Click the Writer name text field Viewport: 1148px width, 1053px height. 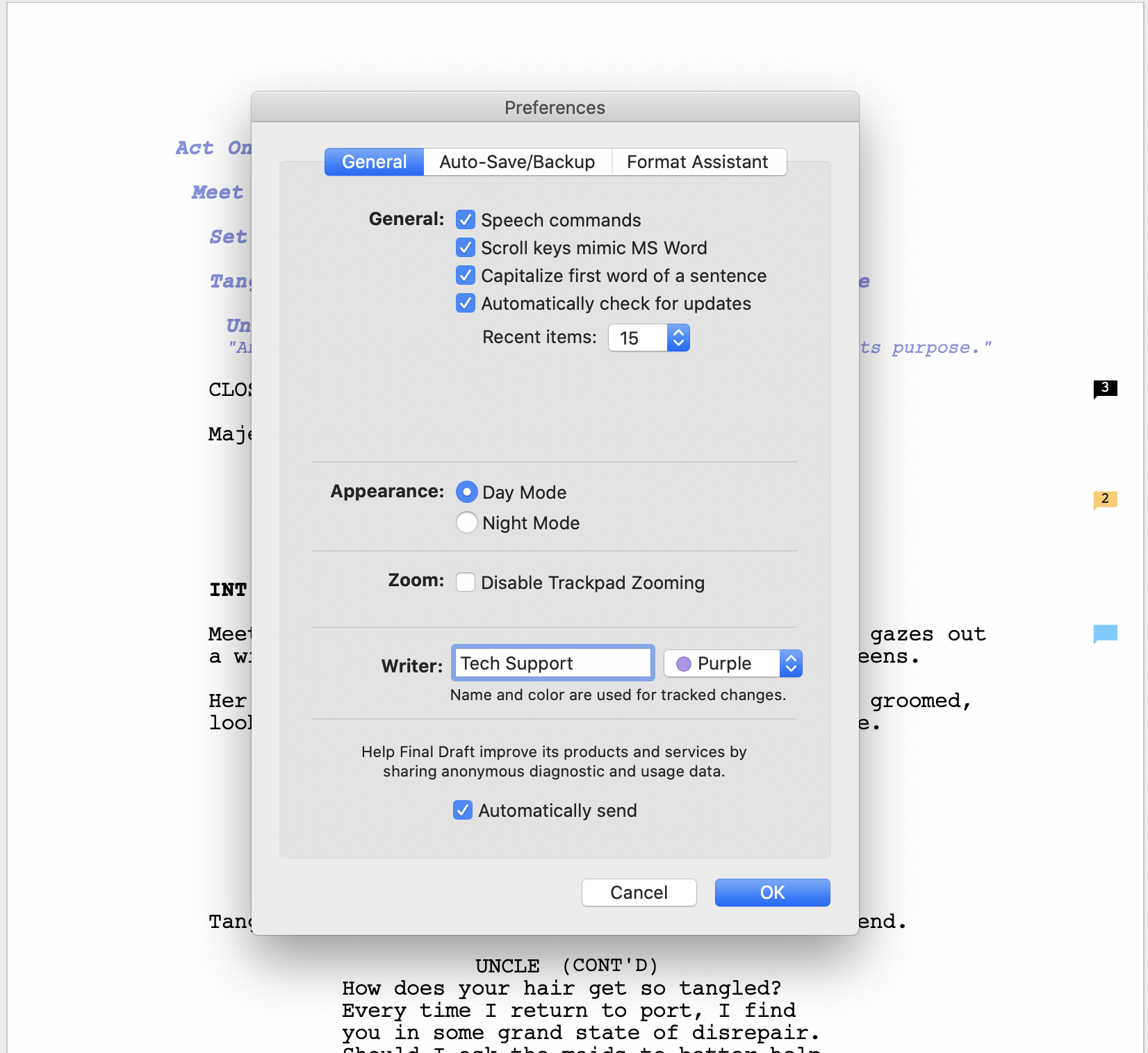click(552, 663)
